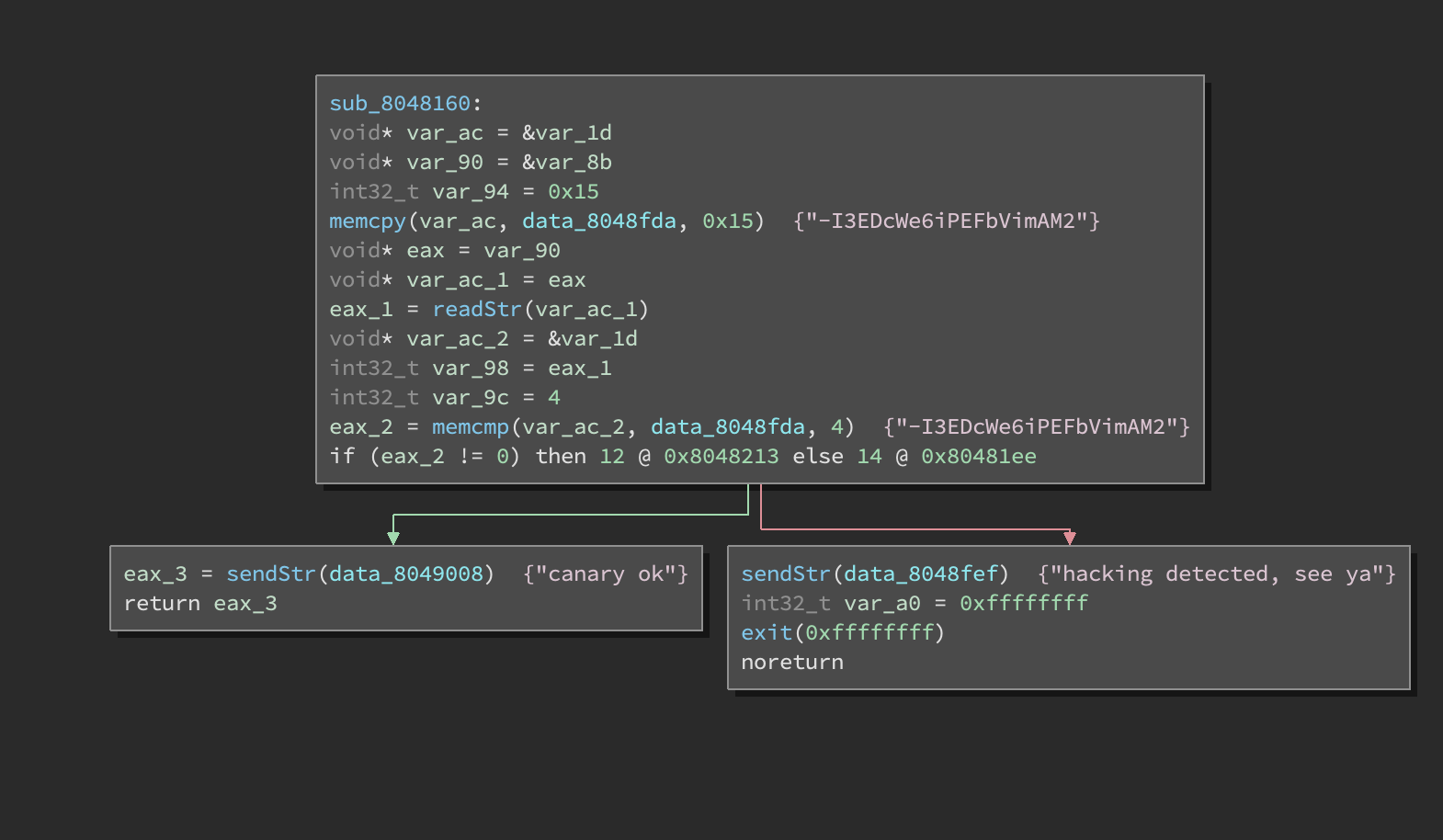Jump to address 0x8048213 in if statement
Screen dimensions: 1443x840
point(721,457)
